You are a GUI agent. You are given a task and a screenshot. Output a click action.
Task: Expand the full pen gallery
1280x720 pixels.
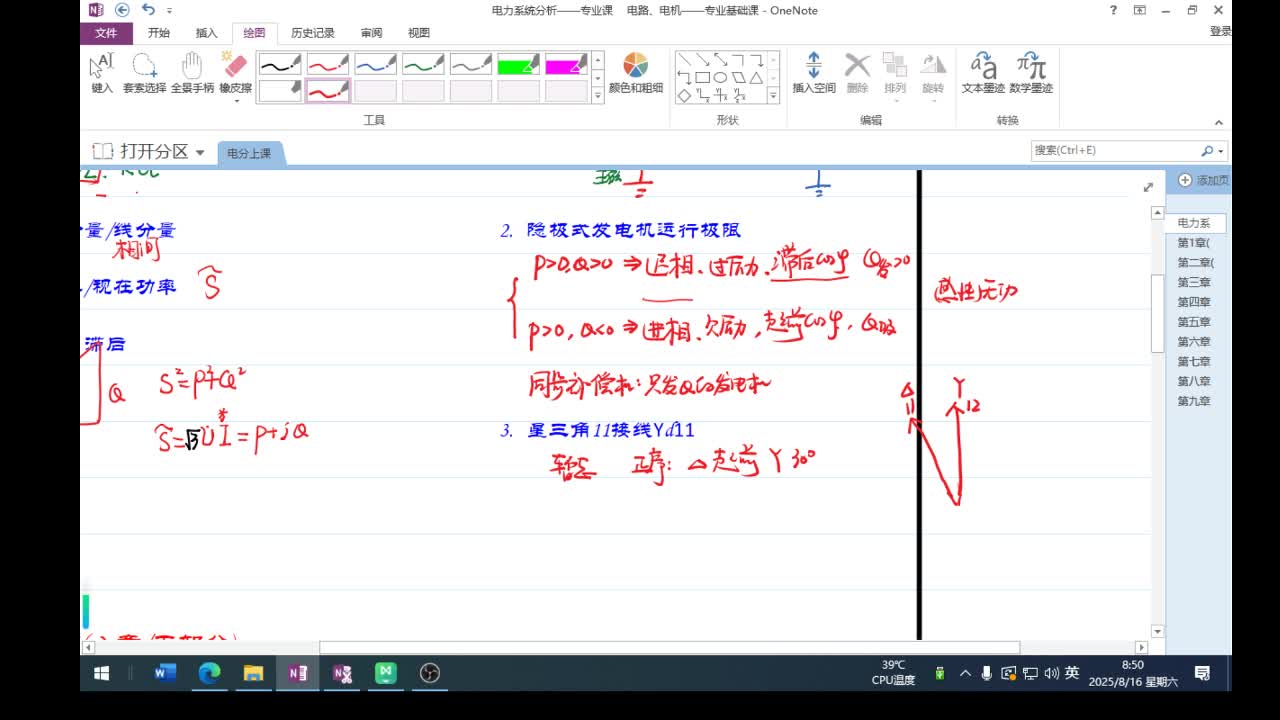point(598,96)
